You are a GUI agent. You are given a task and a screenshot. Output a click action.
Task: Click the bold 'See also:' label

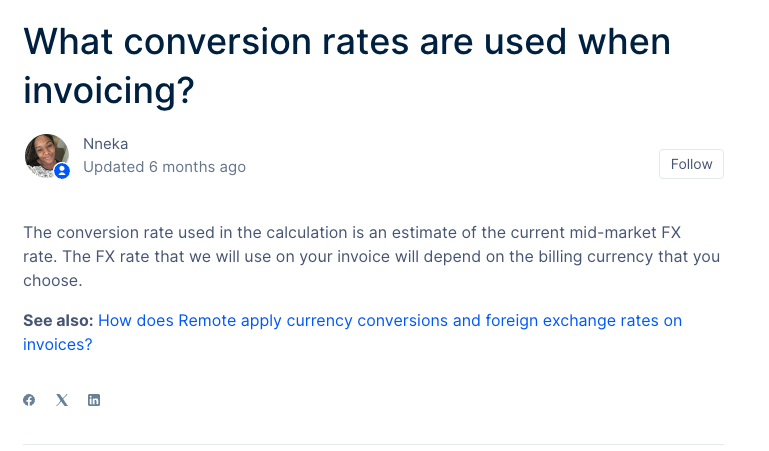tap(58, 321)
